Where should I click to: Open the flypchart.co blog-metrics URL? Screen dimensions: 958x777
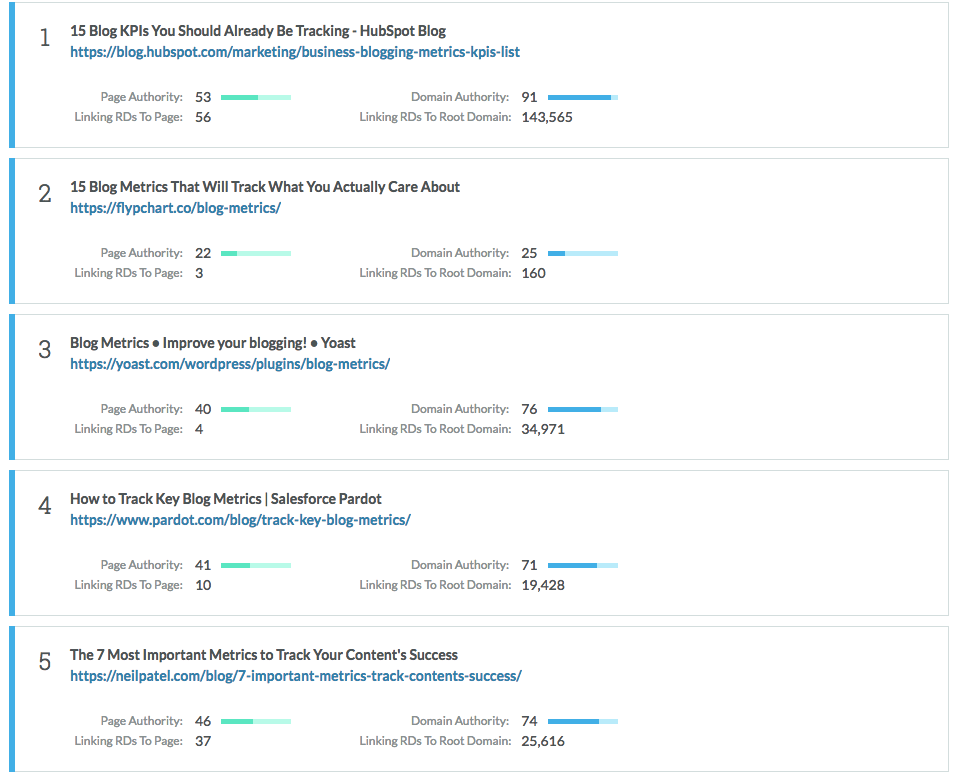point(175,208)
